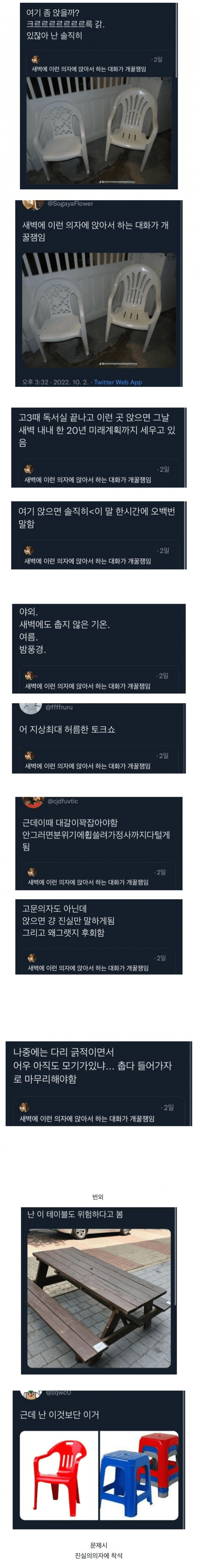Open quoted tweet under 여기 앉으면 솔직히
Viewport: 197px width, 1568px height.
pos(98,556)
